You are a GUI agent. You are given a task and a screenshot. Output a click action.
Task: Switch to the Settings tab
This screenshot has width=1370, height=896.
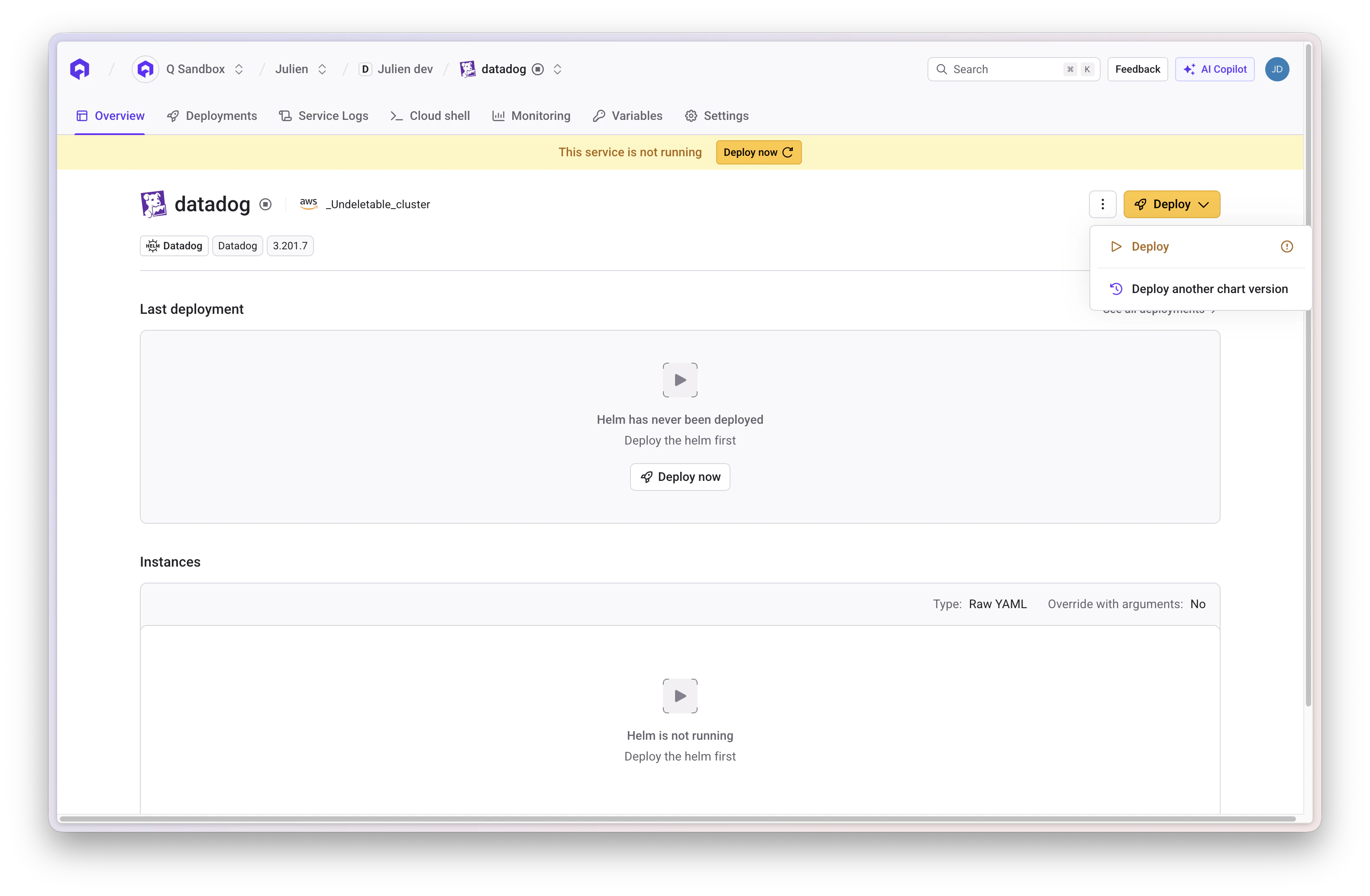[717, 116]
